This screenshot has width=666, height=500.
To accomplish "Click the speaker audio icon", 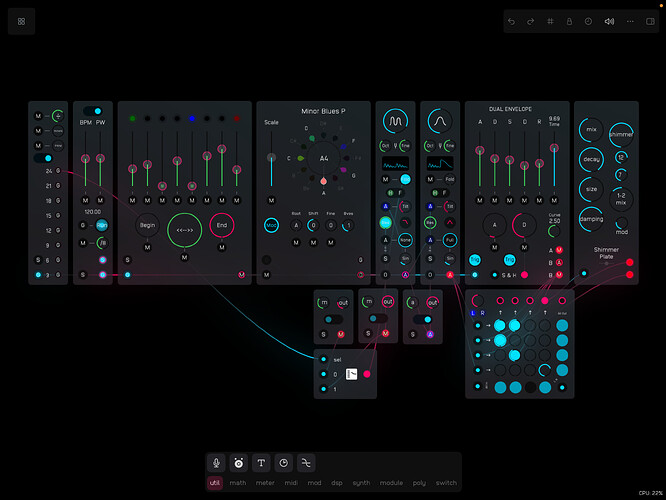I will [x=609, y=21].
